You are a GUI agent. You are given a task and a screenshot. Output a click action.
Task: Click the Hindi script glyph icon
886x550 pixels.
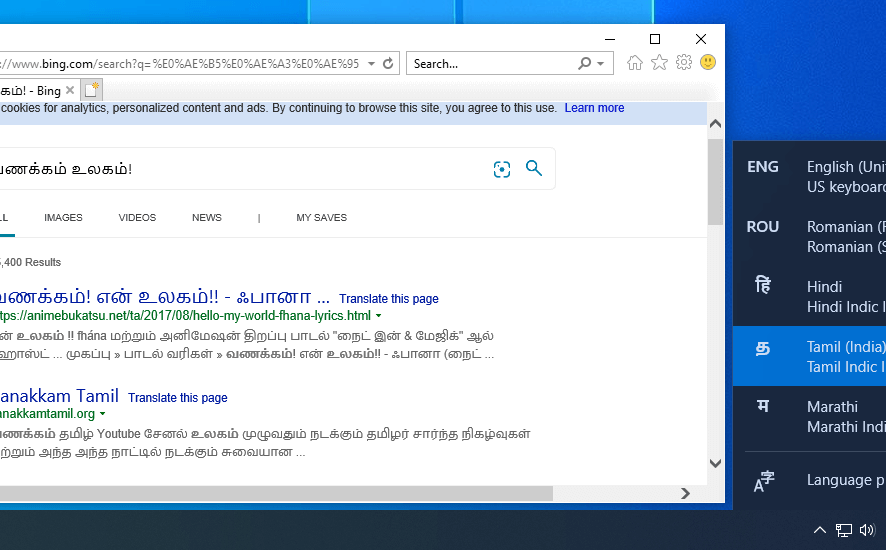(763, 284)
